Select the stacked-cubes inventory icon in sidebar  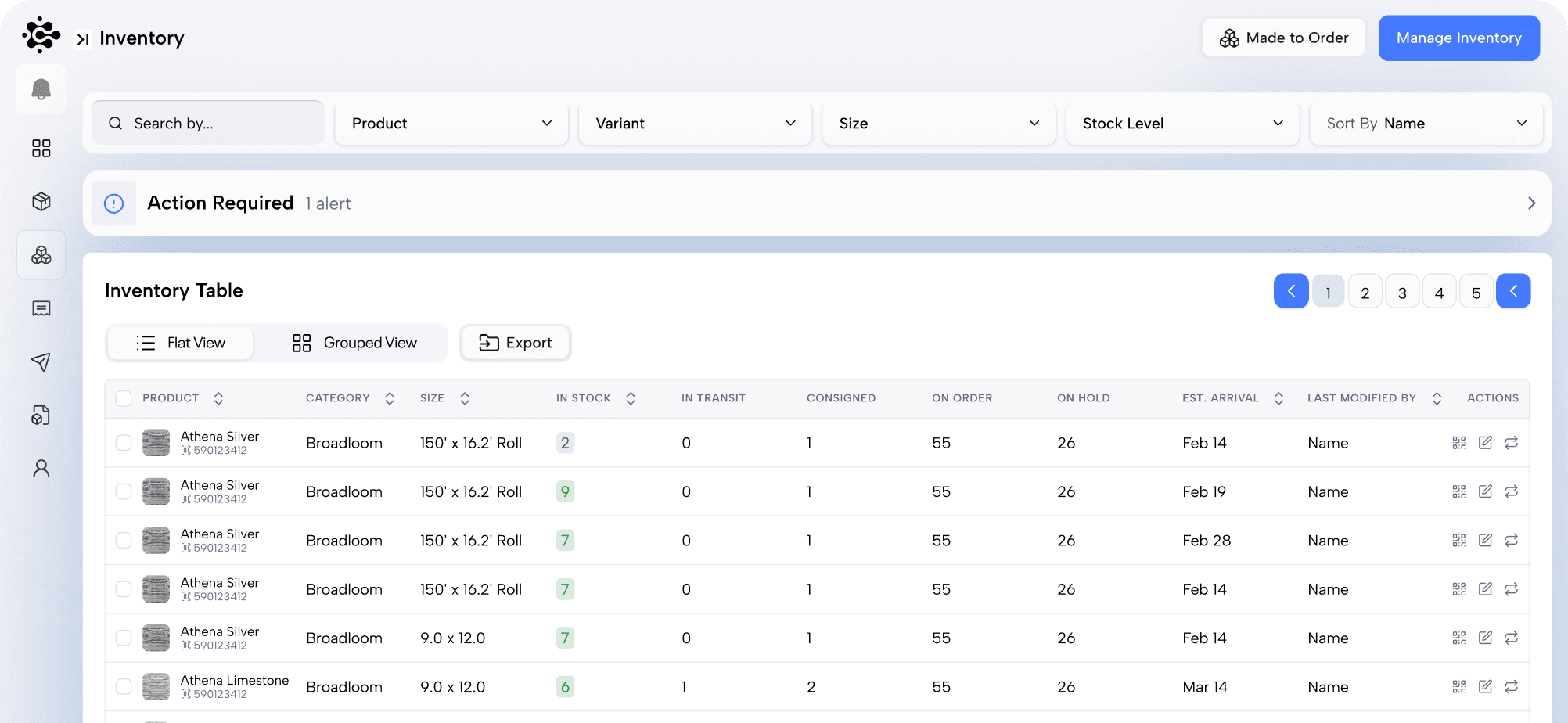point(41,255)
